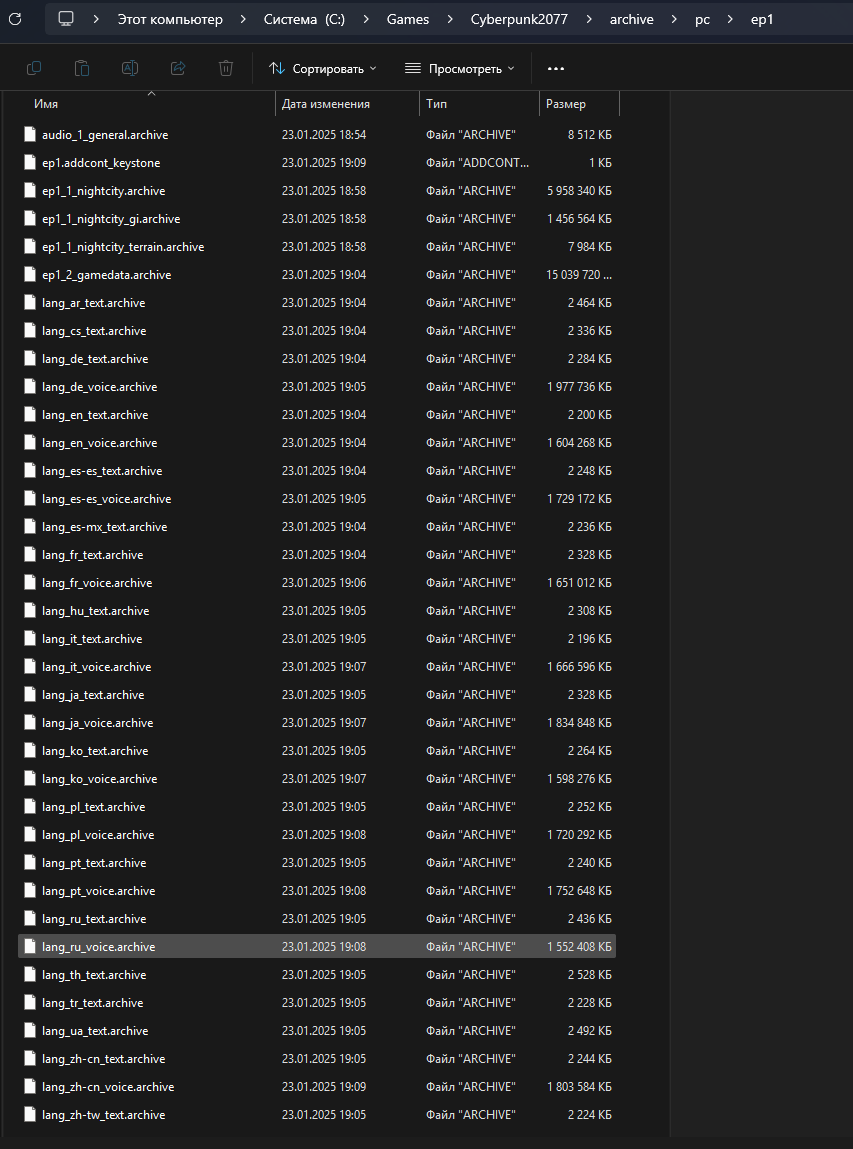Click the file icon of ep1_1_nightcity.archive
Screen dimensions: 853x1149
coord(29,191)
